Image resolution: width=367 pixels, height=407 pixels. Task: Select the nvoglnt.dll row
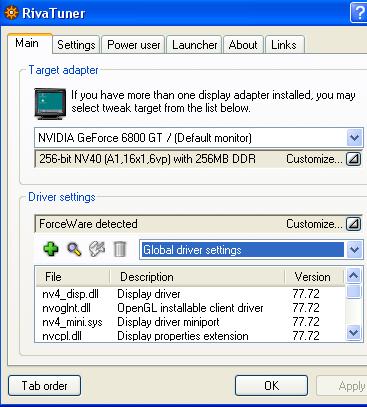point(190,308)
